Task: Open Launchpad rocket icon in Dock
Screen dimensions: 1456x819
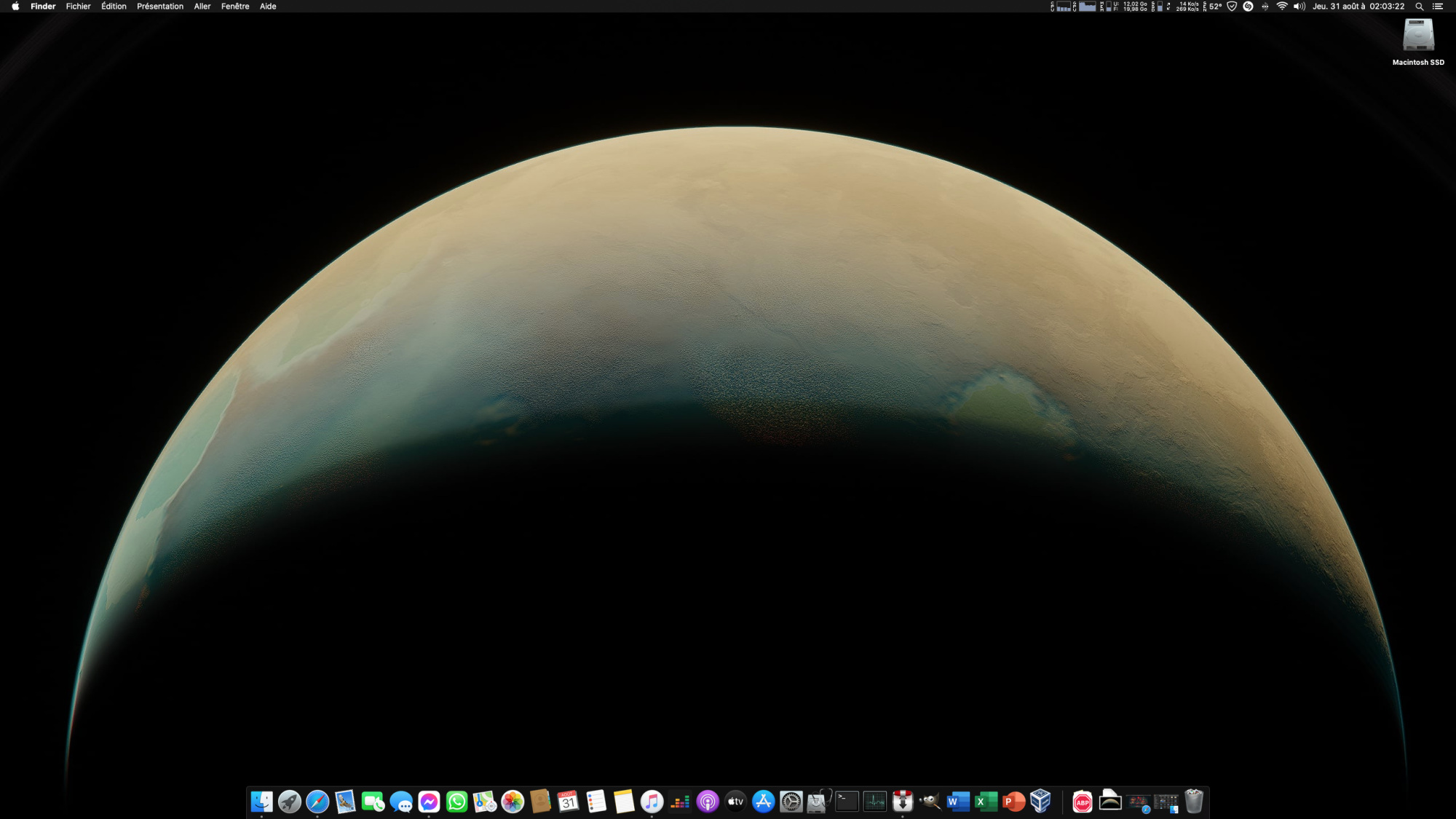Action: tap(290, 802)
